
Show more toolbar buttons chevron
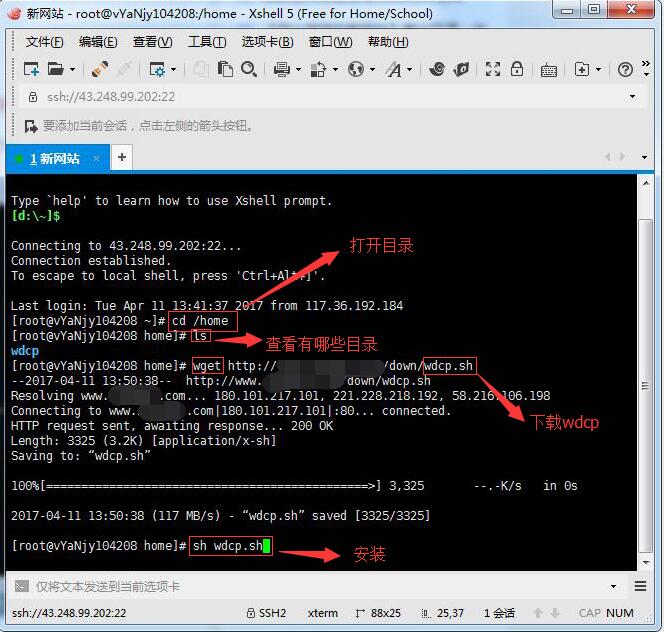(x=646, y=64)
